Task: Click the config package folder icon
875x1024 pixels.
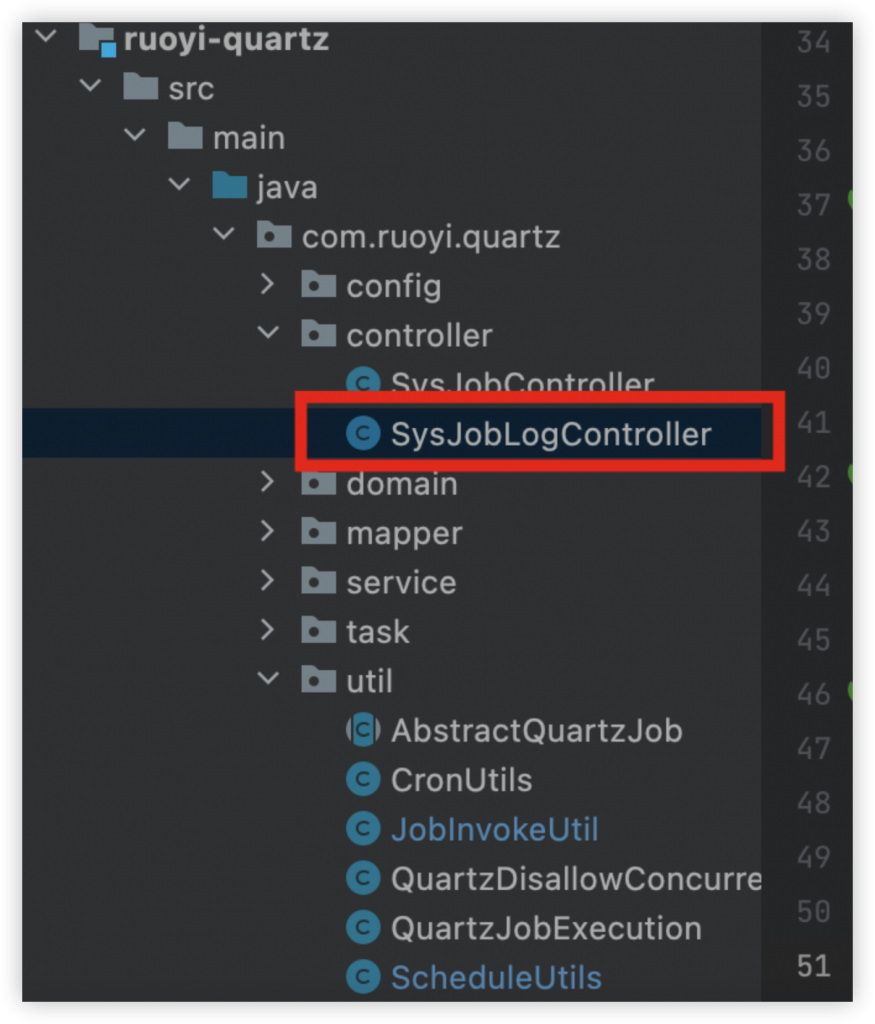Action: [318, 286]
